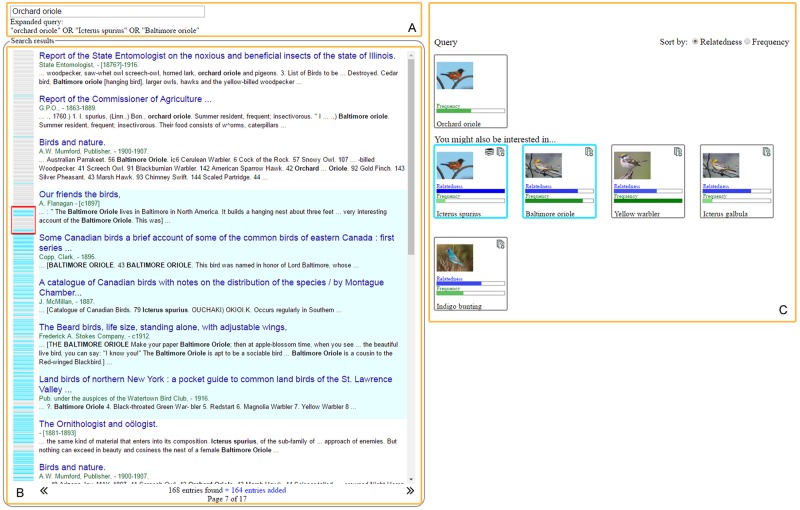The height and width of the screenshot is (510, 800).
Task: Click 'J. McMillan, - 1887.' author line
Action: [x=66, y=301]
